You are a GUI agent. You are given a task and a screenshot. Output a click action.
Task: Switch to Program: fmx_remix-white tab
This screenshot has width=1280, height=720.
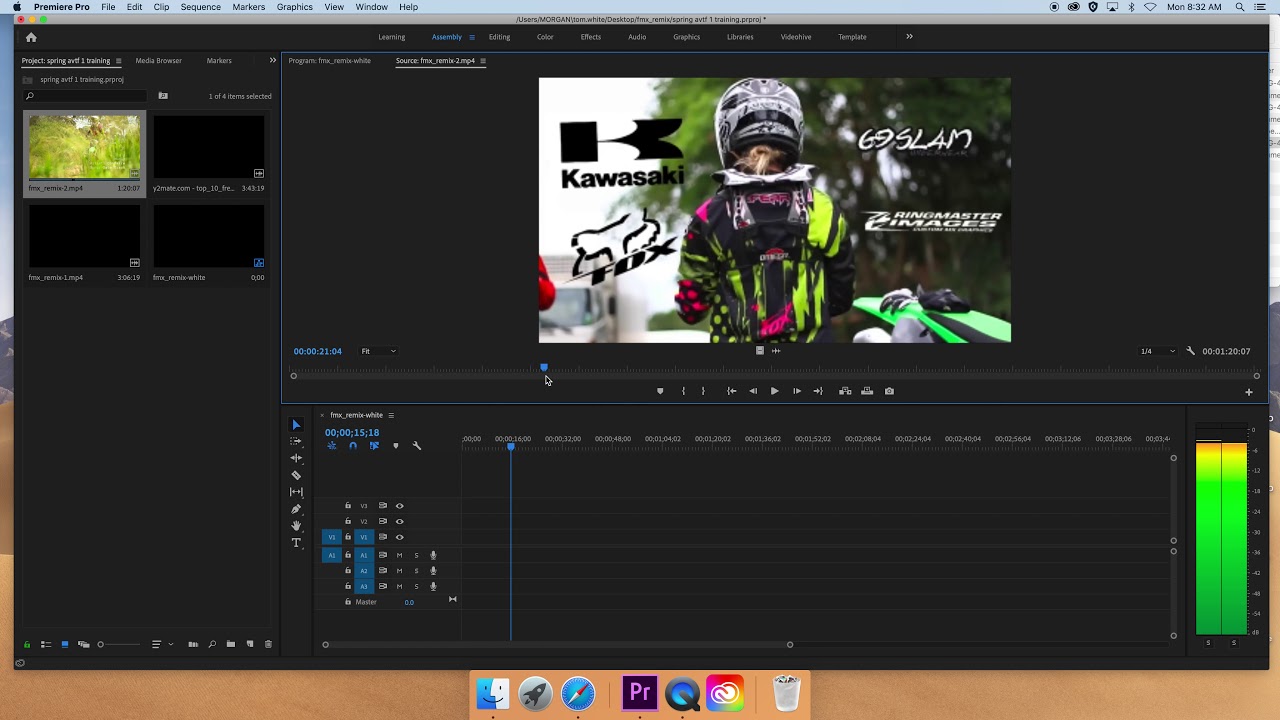click(x=329, y=61)
